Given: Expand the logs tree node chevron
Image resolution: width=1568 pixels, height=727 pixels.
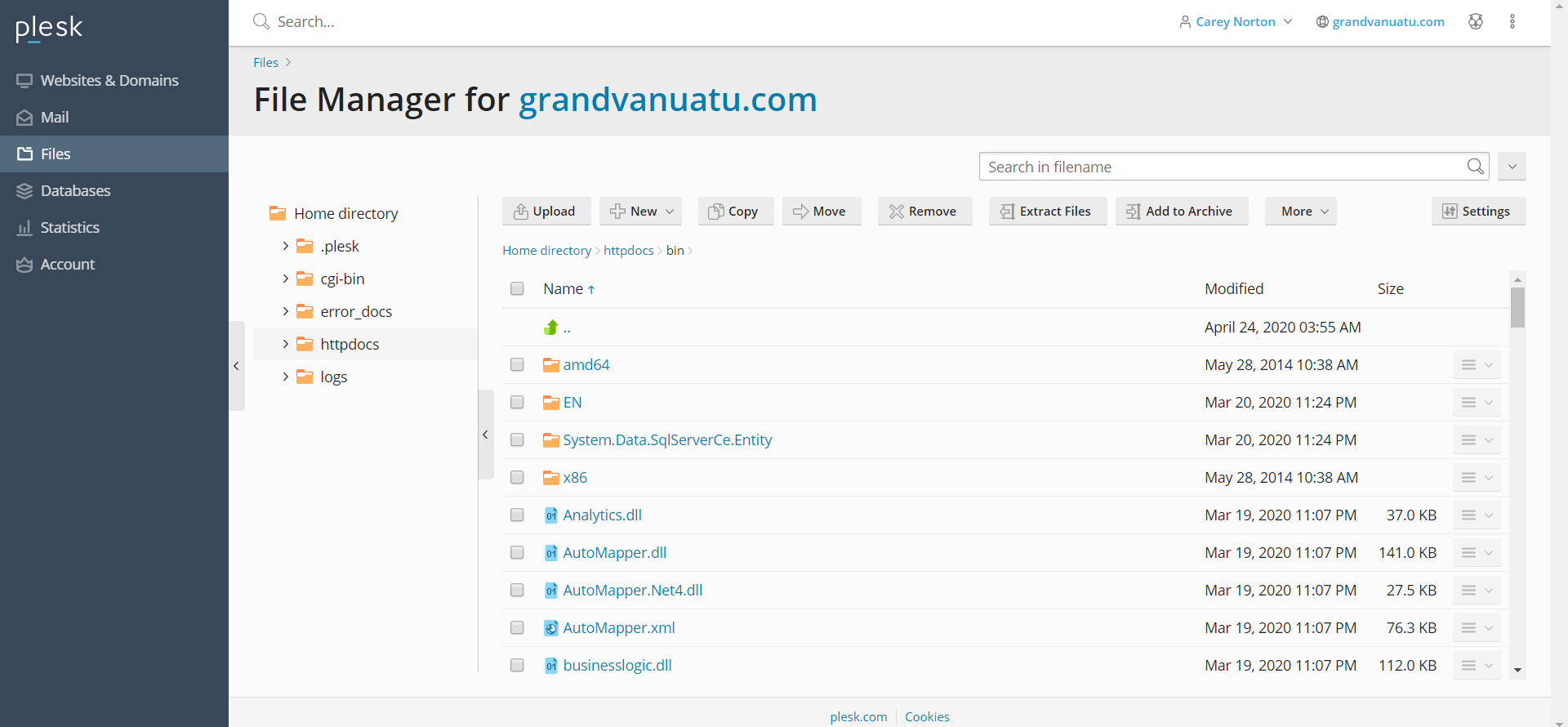Looking at the screenshot, I should tap(285, 377).
